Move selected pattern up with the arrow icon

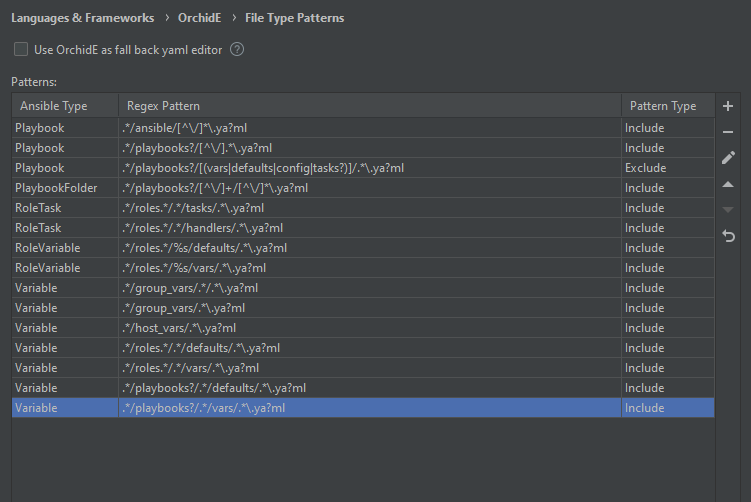tap(728, 184)
